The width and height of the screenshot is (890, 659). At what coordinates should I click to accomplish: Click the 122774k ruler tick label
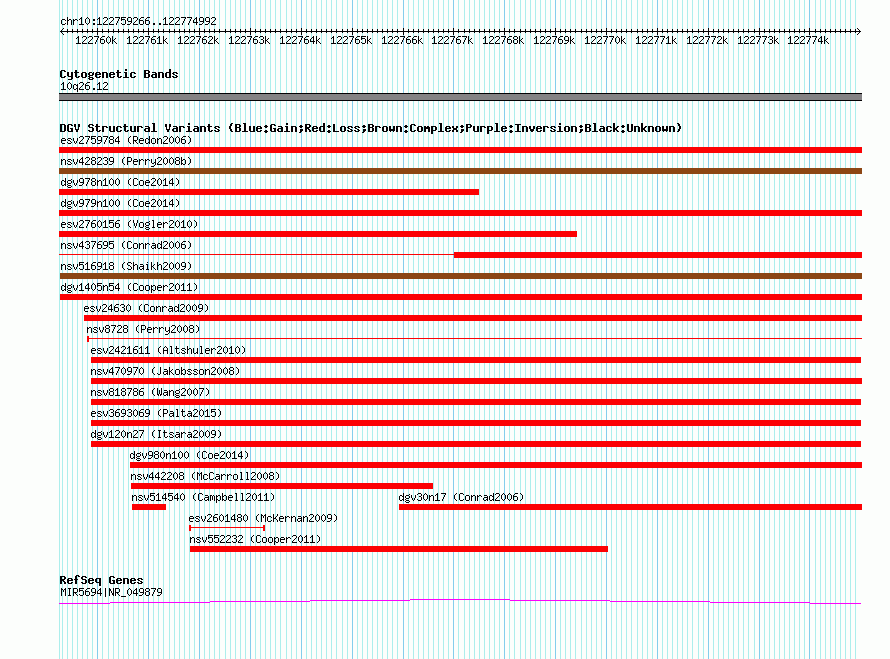click(808, 40)
